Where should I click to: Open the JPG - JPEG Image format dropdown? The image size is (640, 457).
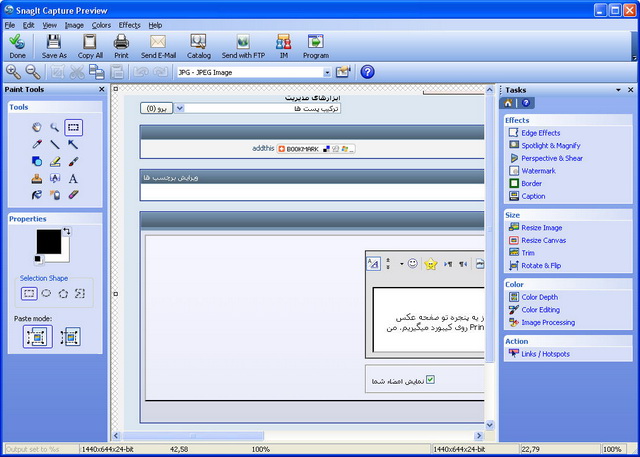[x=326, y=72]
